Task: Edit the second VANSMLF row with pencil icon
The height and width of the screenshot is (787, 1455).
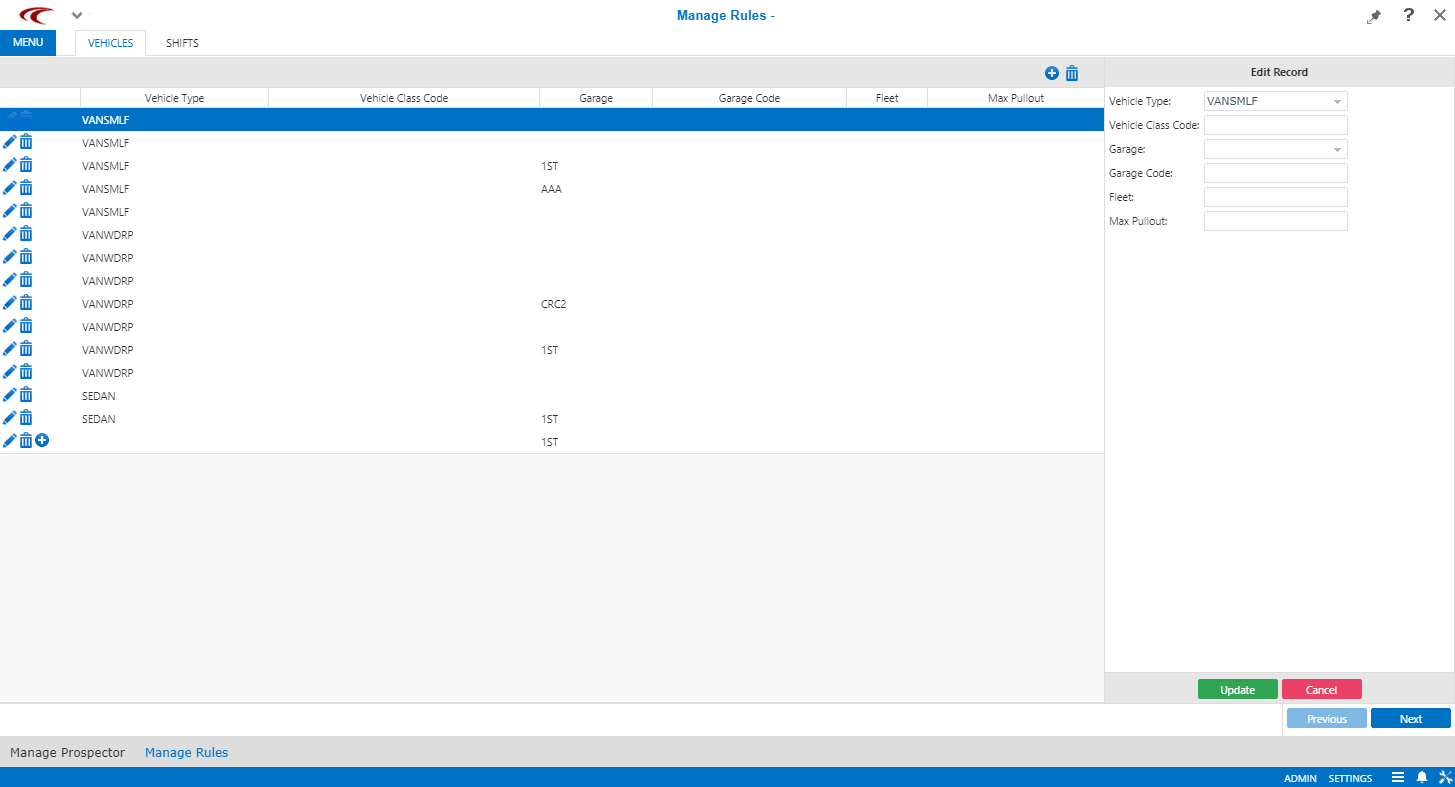Action: click(x=9, y=142)
